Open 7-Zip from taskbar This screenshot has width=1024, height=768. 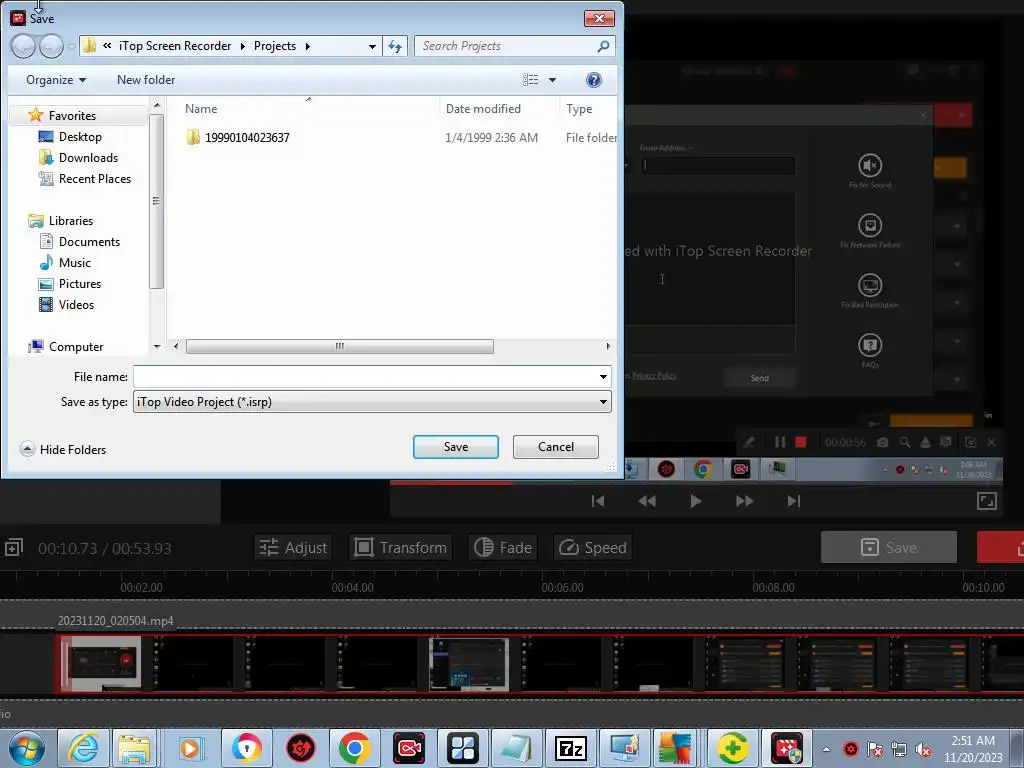[x=571, y=748]
